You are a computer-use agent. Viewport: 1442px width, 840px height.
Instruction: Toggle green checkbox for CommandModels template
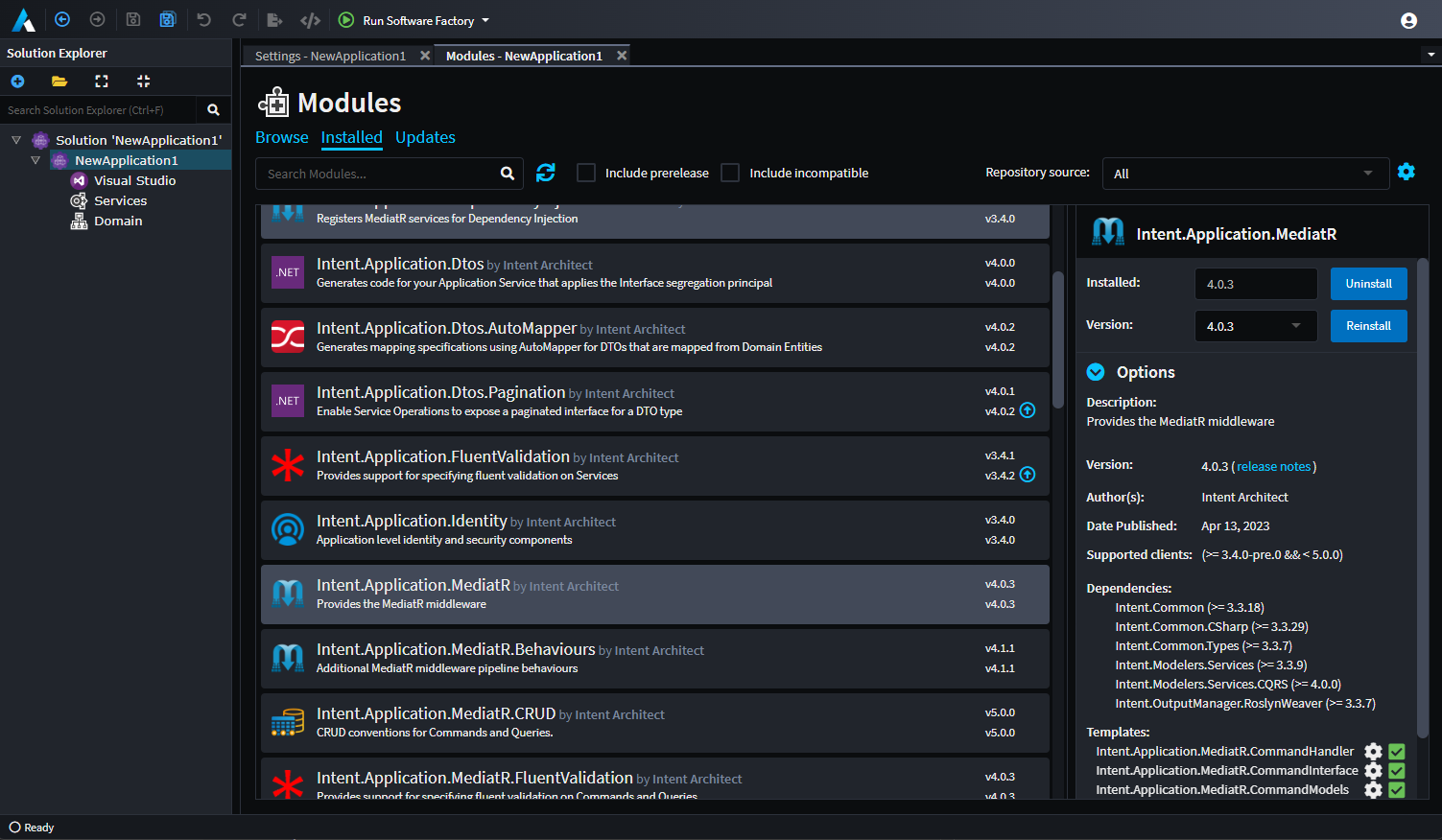click(x=1397, y=790)
